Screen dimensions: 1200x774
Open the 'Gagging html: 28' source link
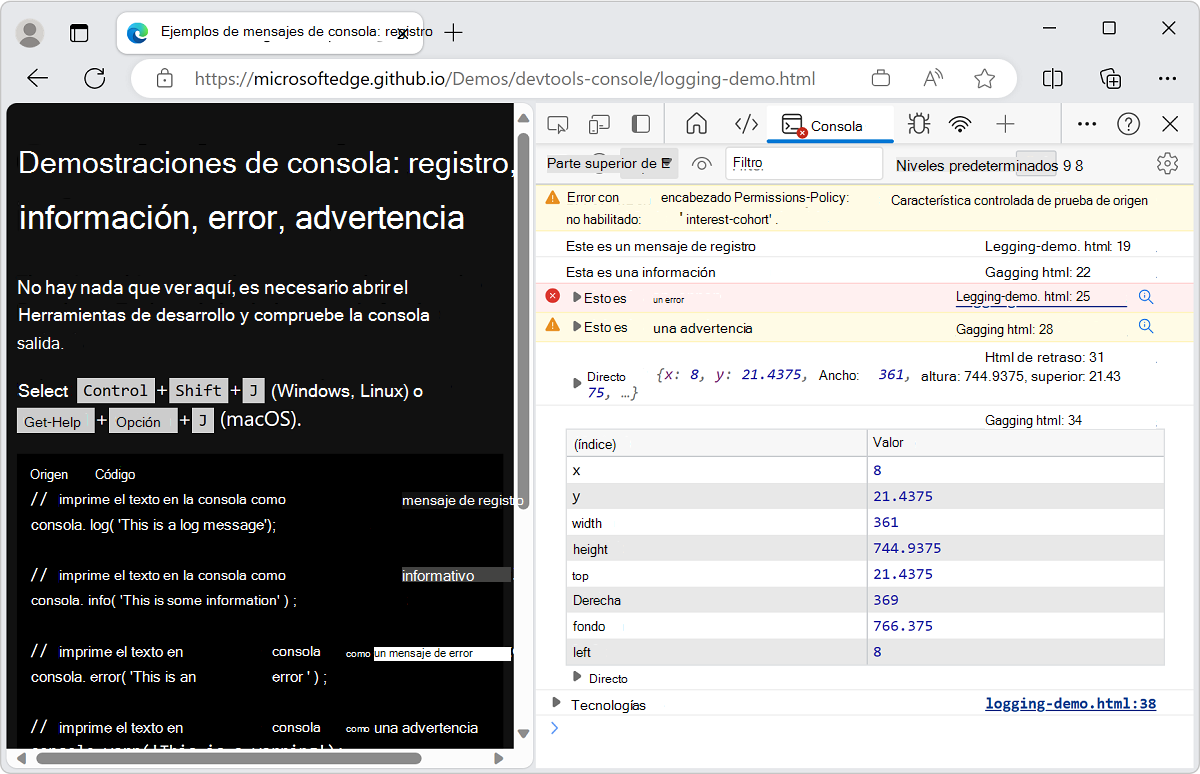(1004, 329)
